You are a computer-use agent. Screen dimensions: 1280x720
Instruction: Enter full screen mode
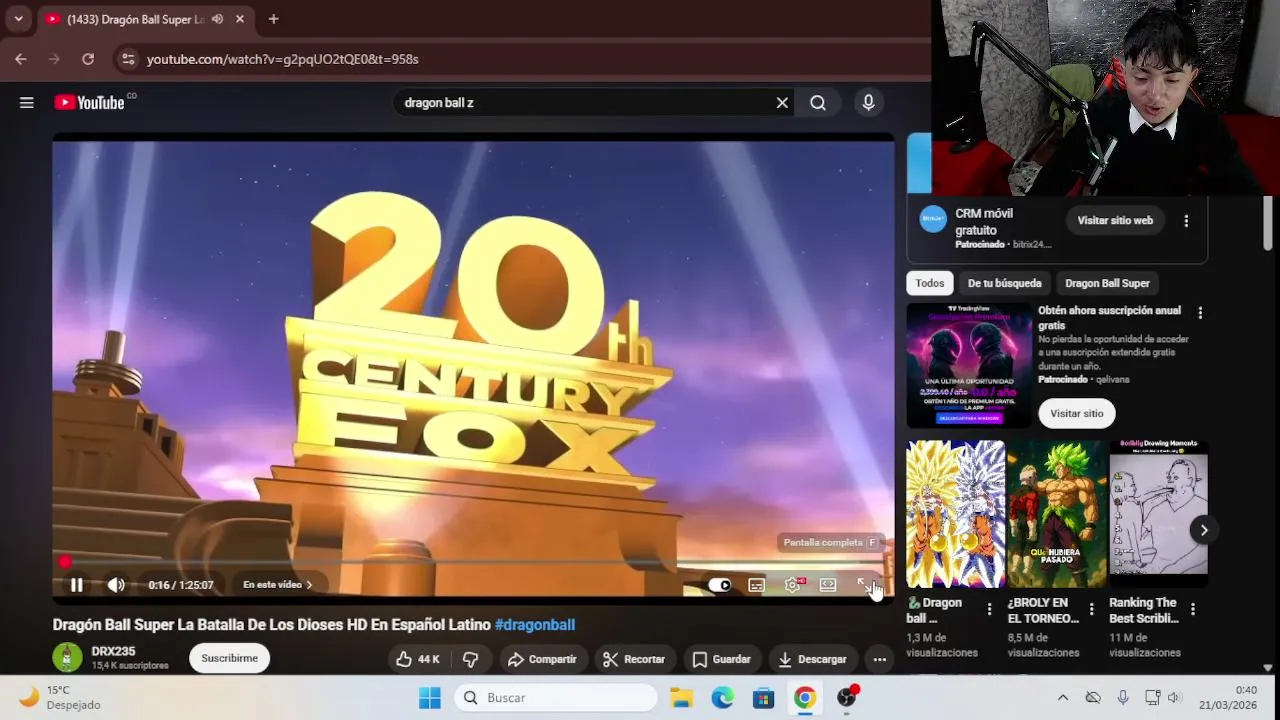coord(864,585)
